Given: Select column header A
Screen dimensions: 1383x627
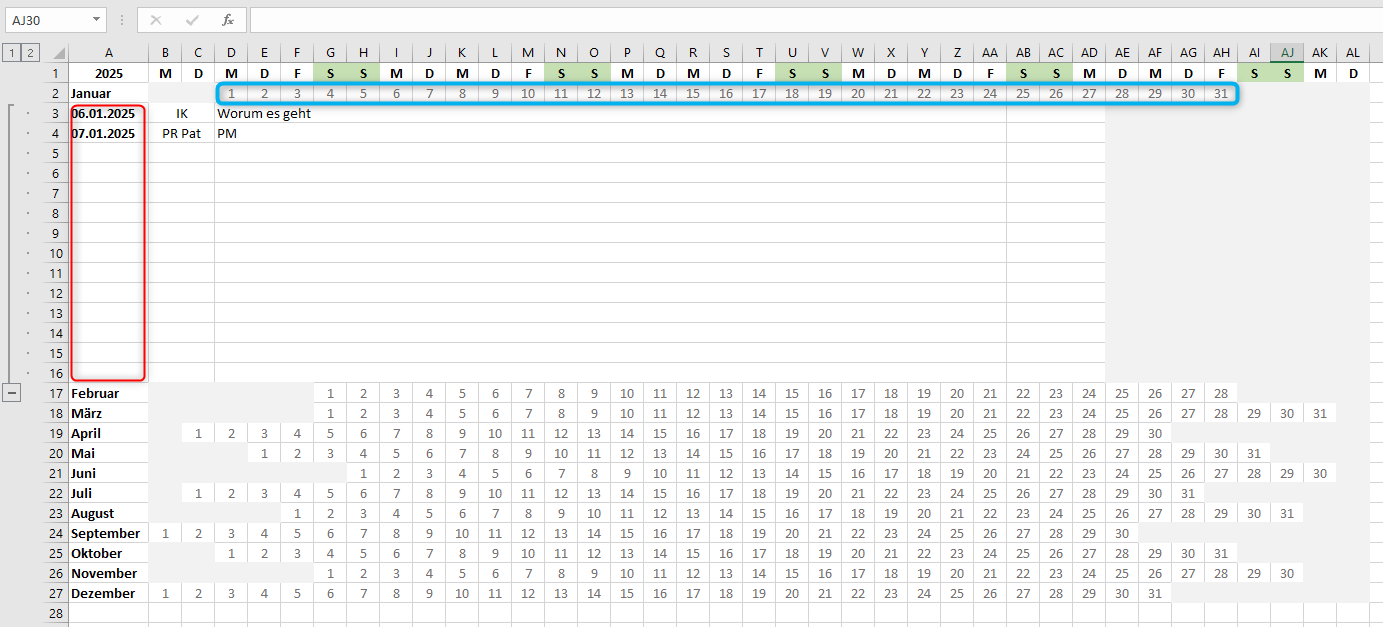Looking at the screenshot, I should [x=108, y=53].
